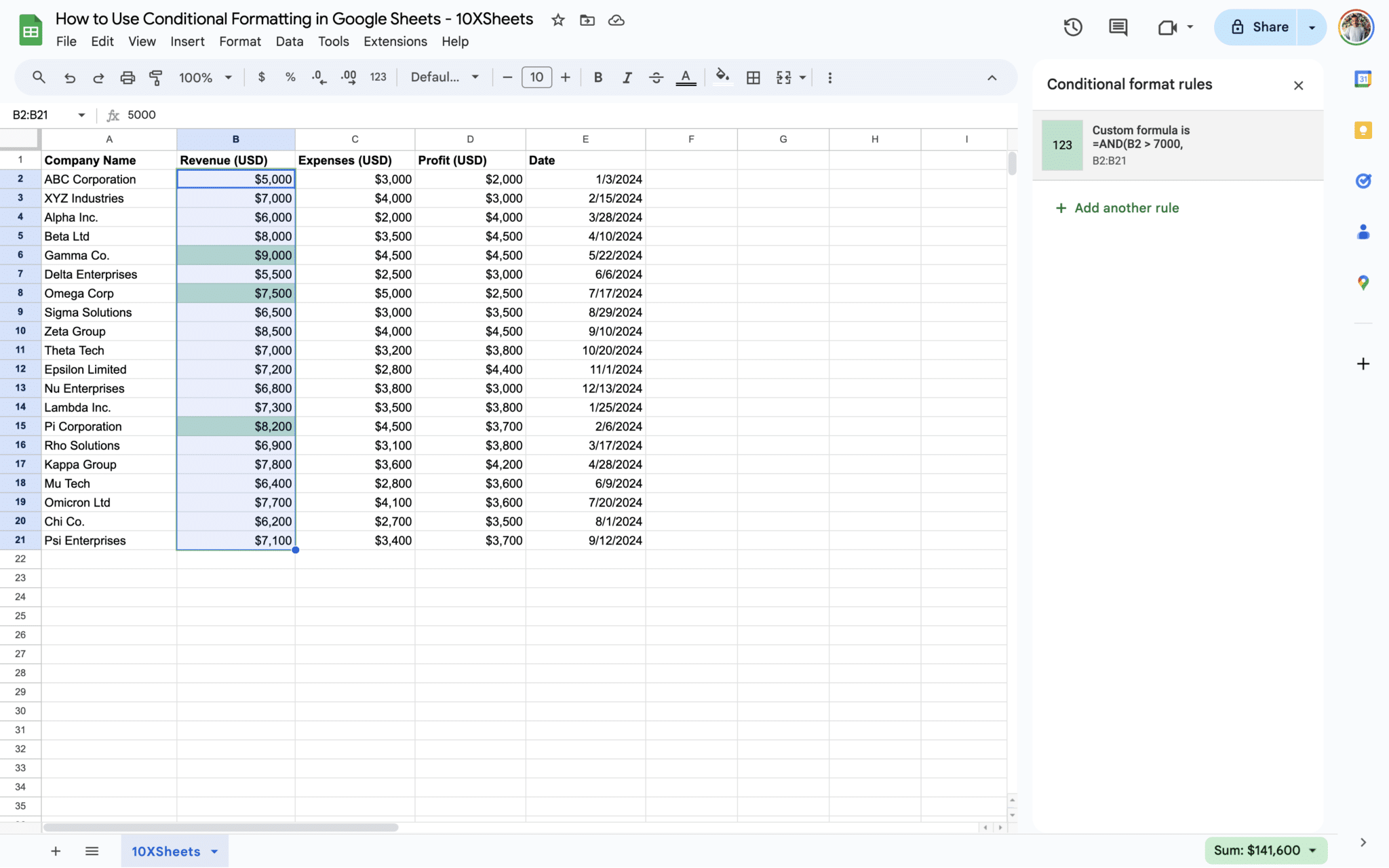
Task: Open the font family Default dropdown
Action: tap(445, 77)
